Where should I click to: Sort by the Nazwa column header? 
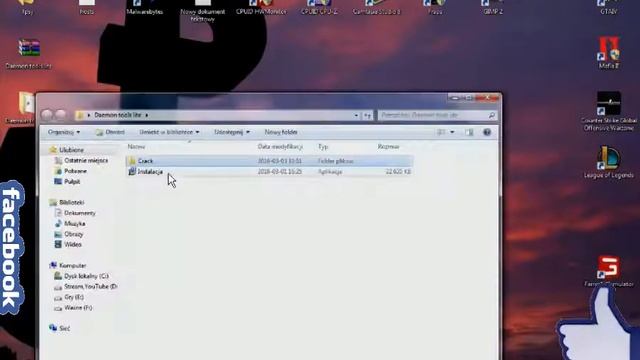coord(136,147)
